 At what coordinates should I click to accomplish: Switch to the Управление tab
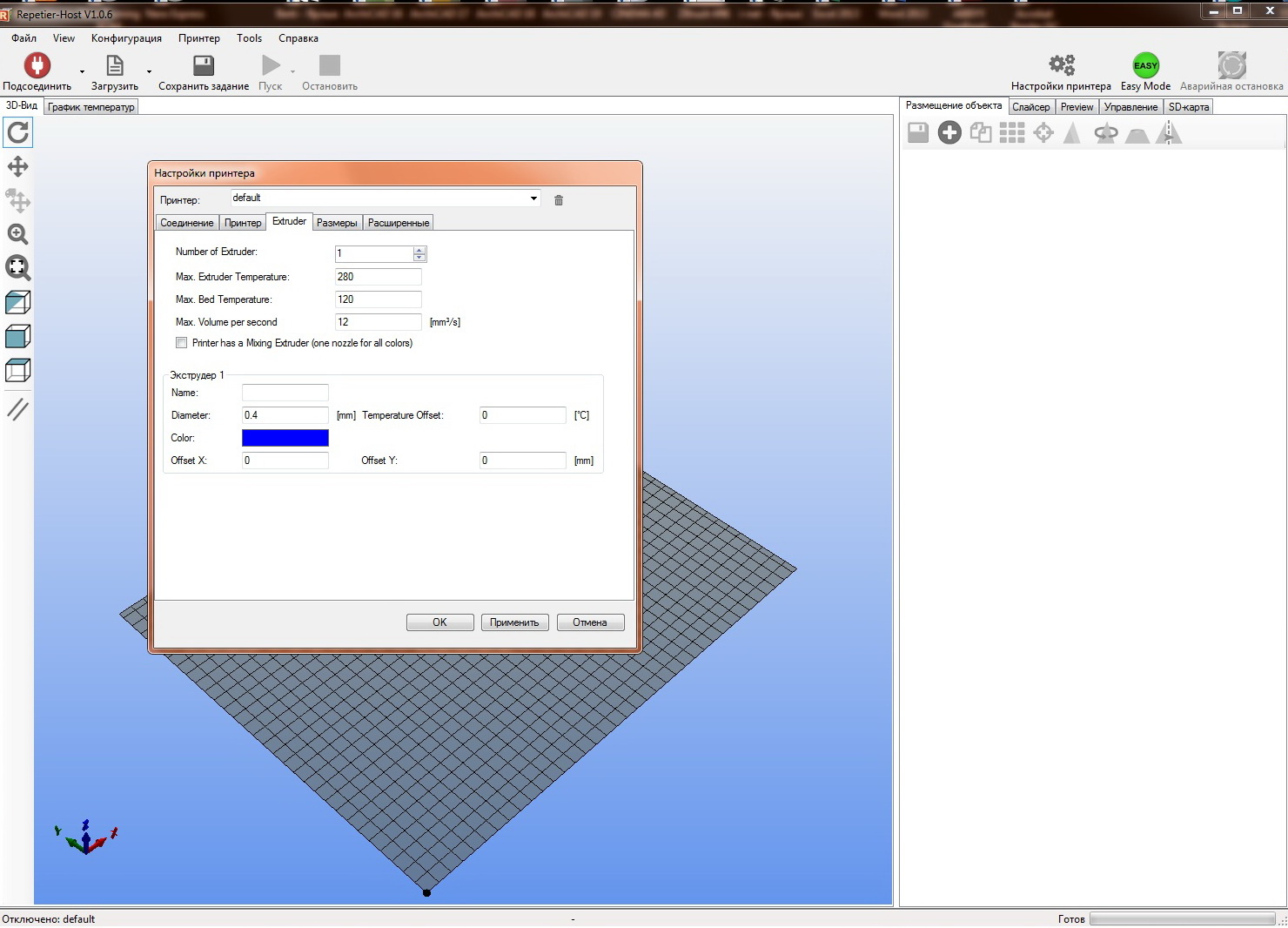pos(1131,107)
